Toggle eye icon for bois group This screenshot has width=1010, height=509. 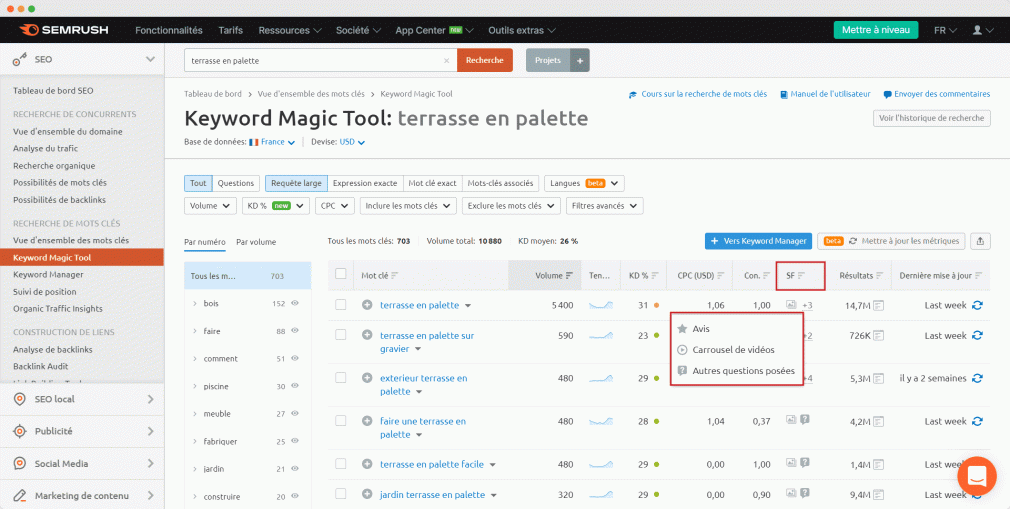pyautogui.click(x=295, y=303)
